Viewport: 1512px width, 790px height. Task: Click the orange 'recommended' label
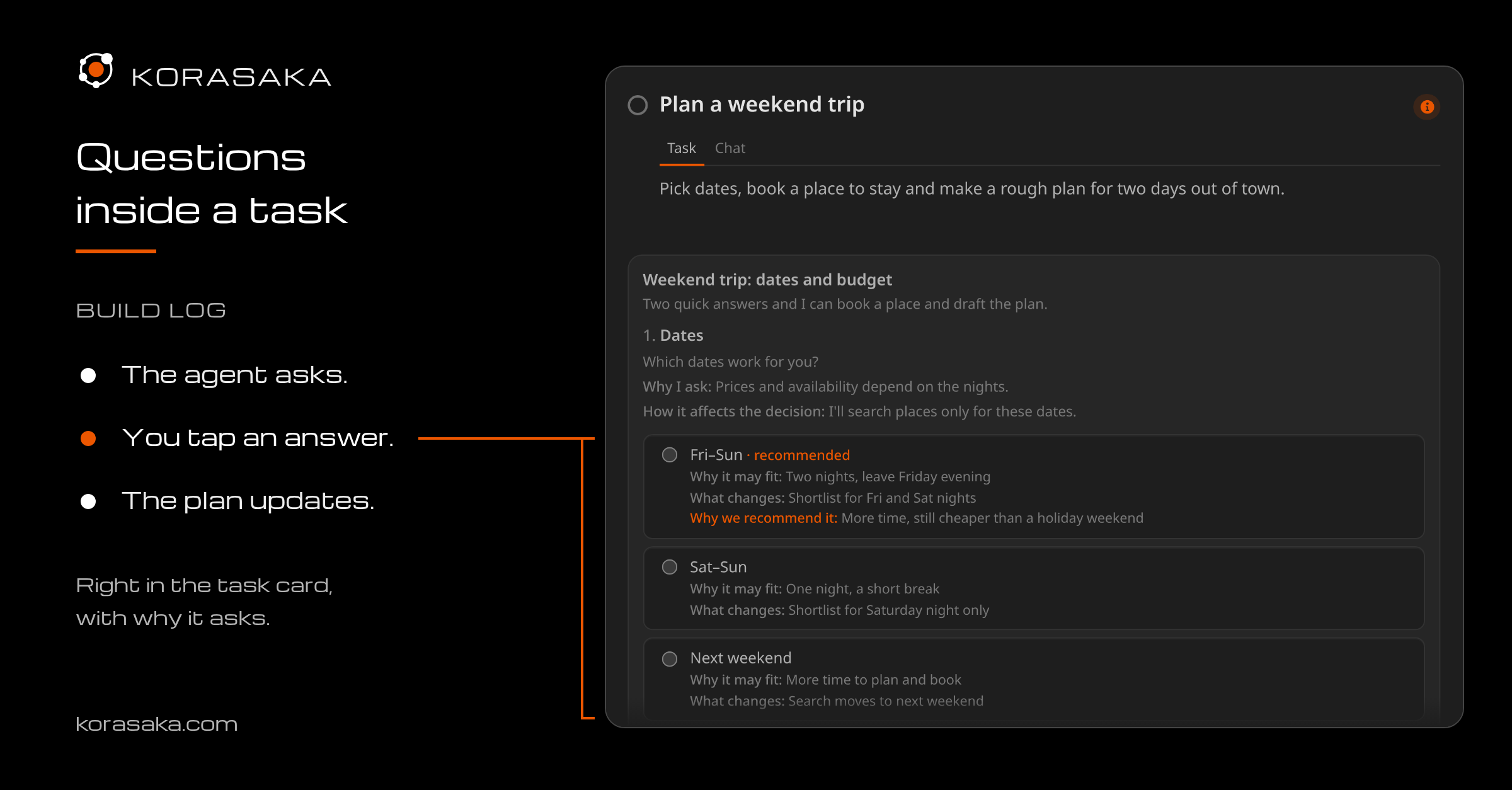coord(801,455)
